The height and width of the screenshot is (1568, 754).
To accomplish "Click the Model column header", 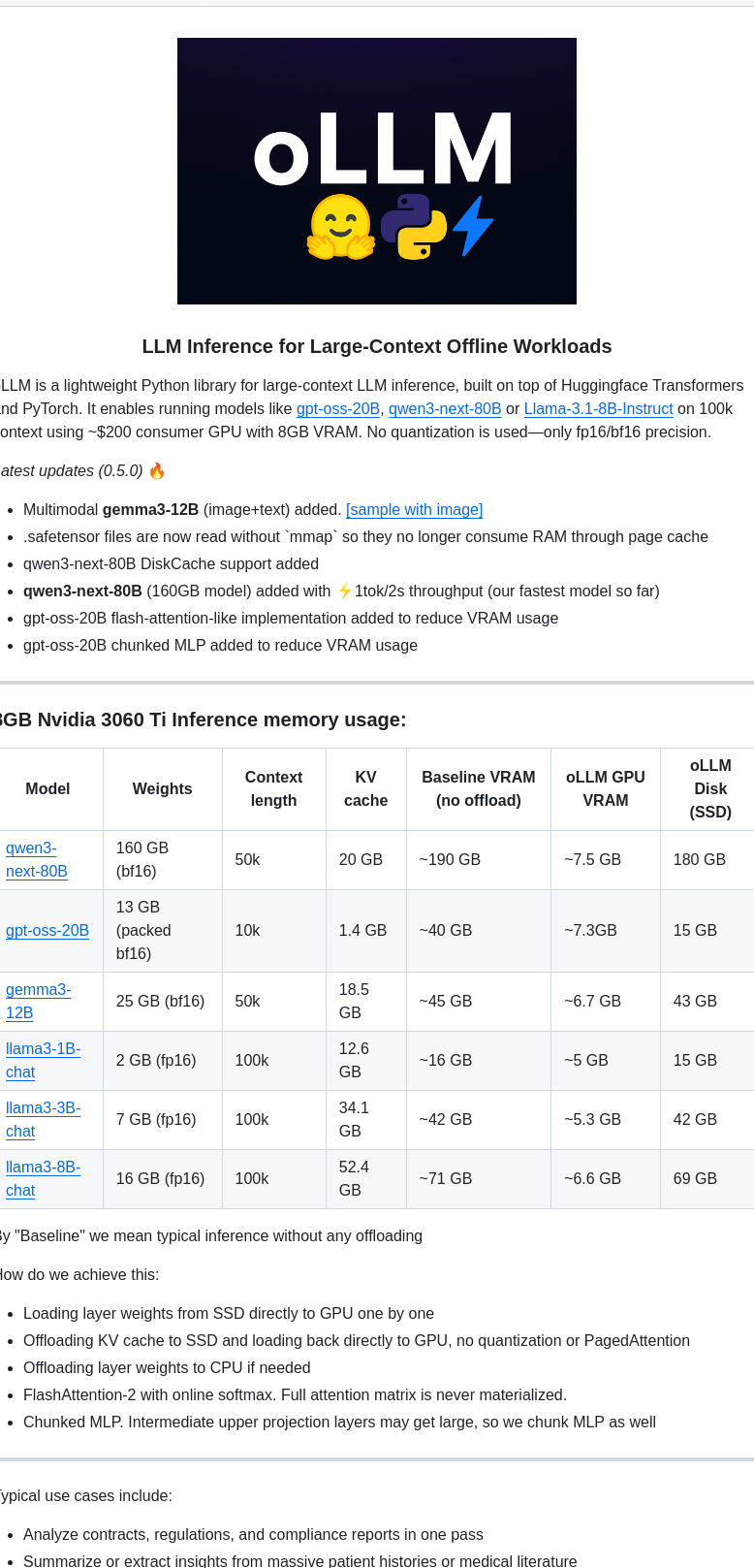I will point(47,789).
